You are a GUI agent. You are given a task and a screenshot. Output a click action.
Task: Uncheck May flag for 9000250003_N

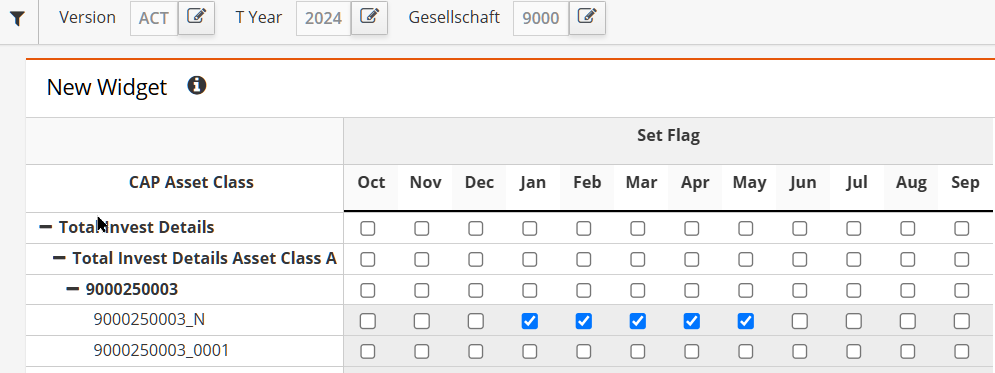746,322
